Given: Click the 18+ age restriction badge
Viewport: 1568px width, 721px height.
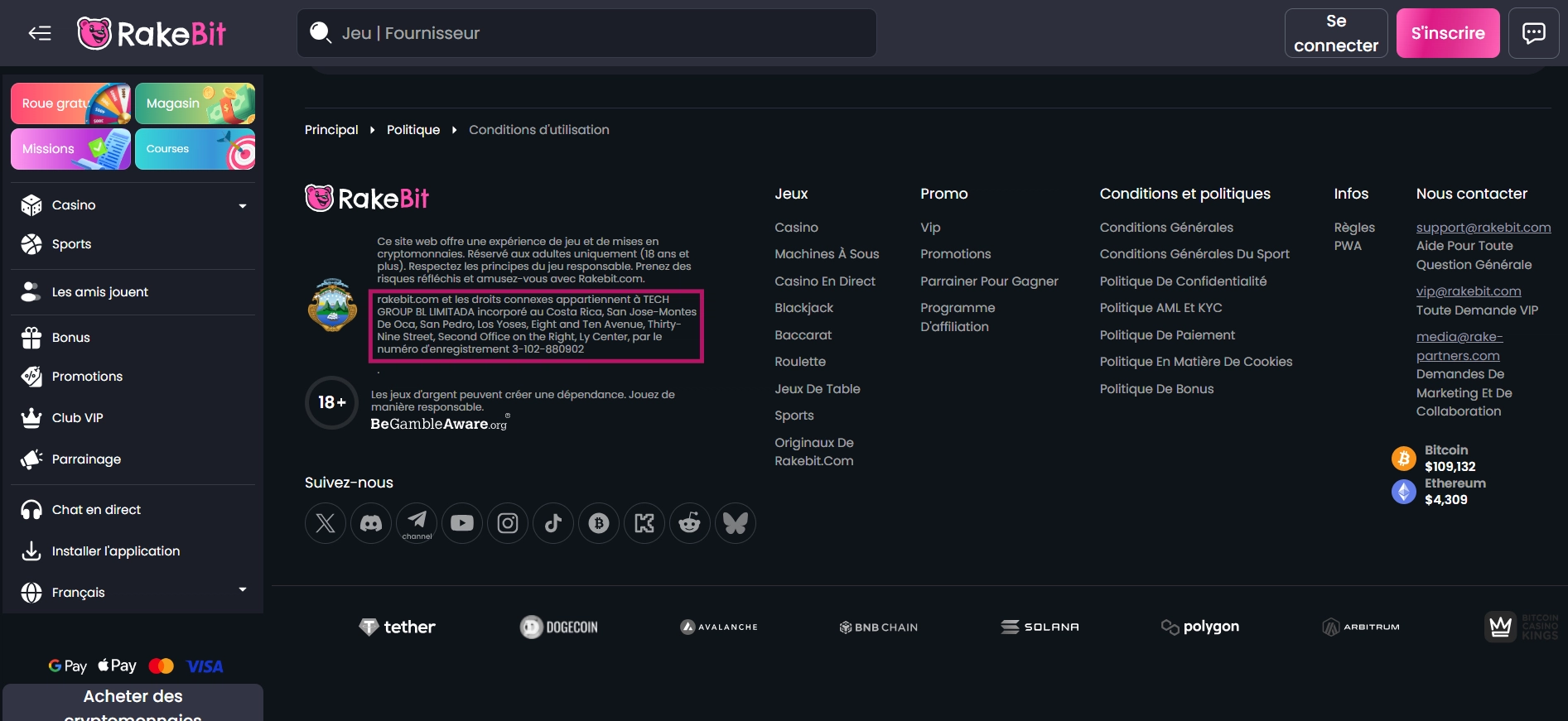Looking at the screenshot, I should tap(332, 402).
